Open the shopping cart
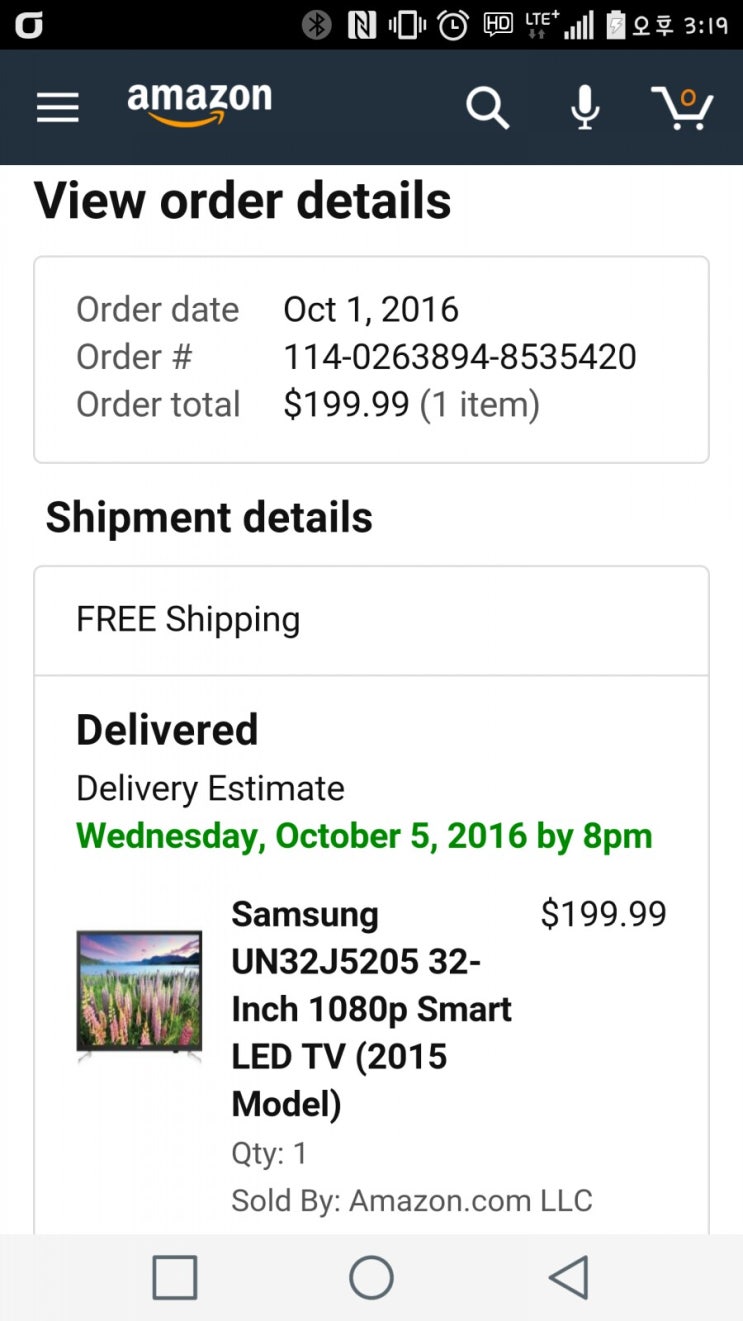Viewport: 743px width, 1321px height. pos(682,107)
